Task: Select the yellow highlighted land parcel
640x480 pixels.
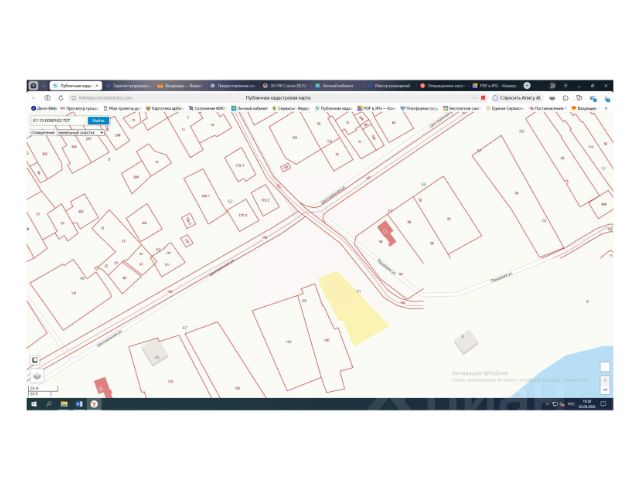Action: pyautogui.click(x=352, y=308)
